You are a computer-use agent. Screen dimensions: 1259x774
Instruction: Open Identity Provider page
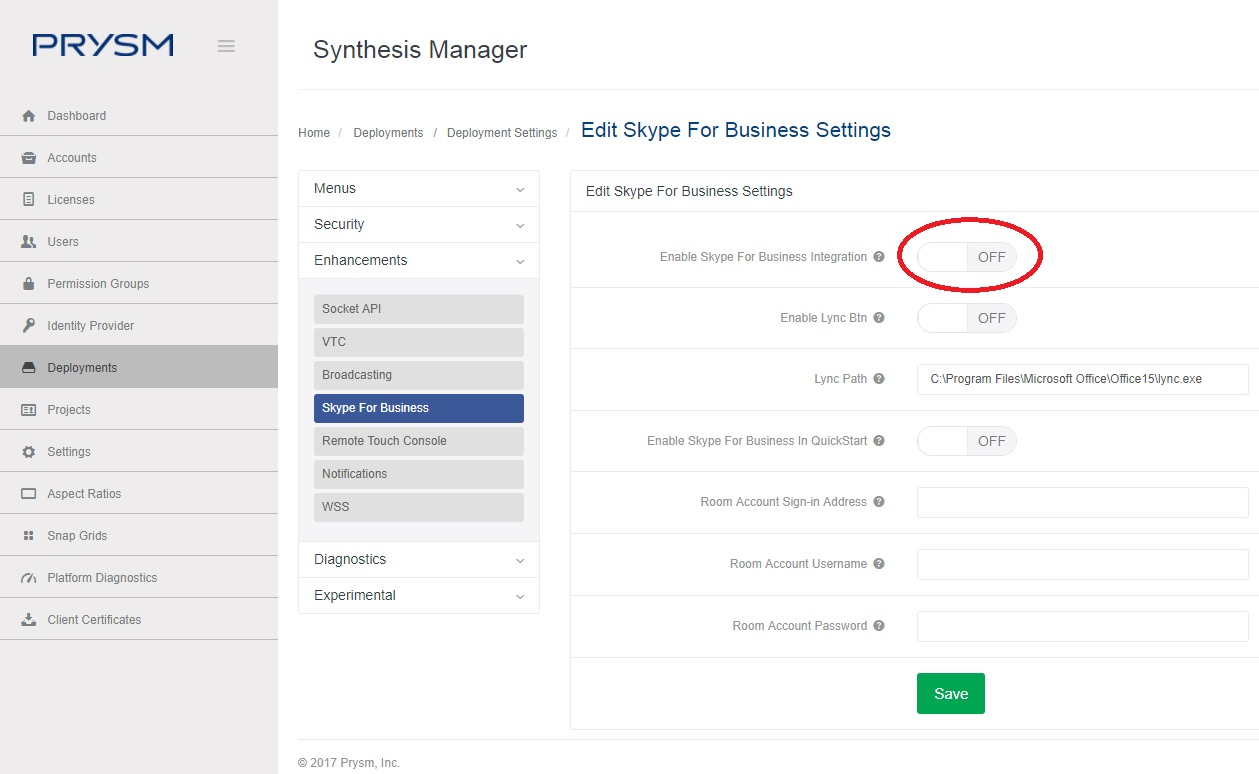(139, 326)
